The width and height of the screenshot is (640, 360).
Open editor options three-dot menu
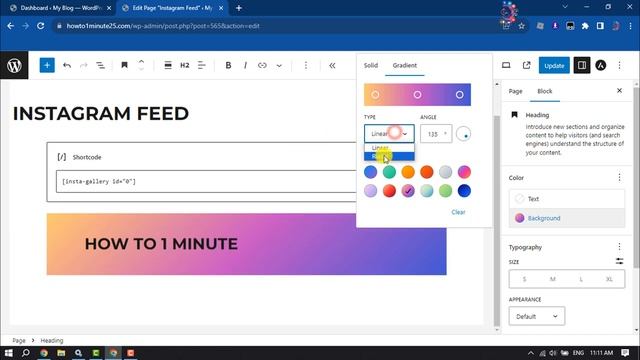click(x=619, y=65)
